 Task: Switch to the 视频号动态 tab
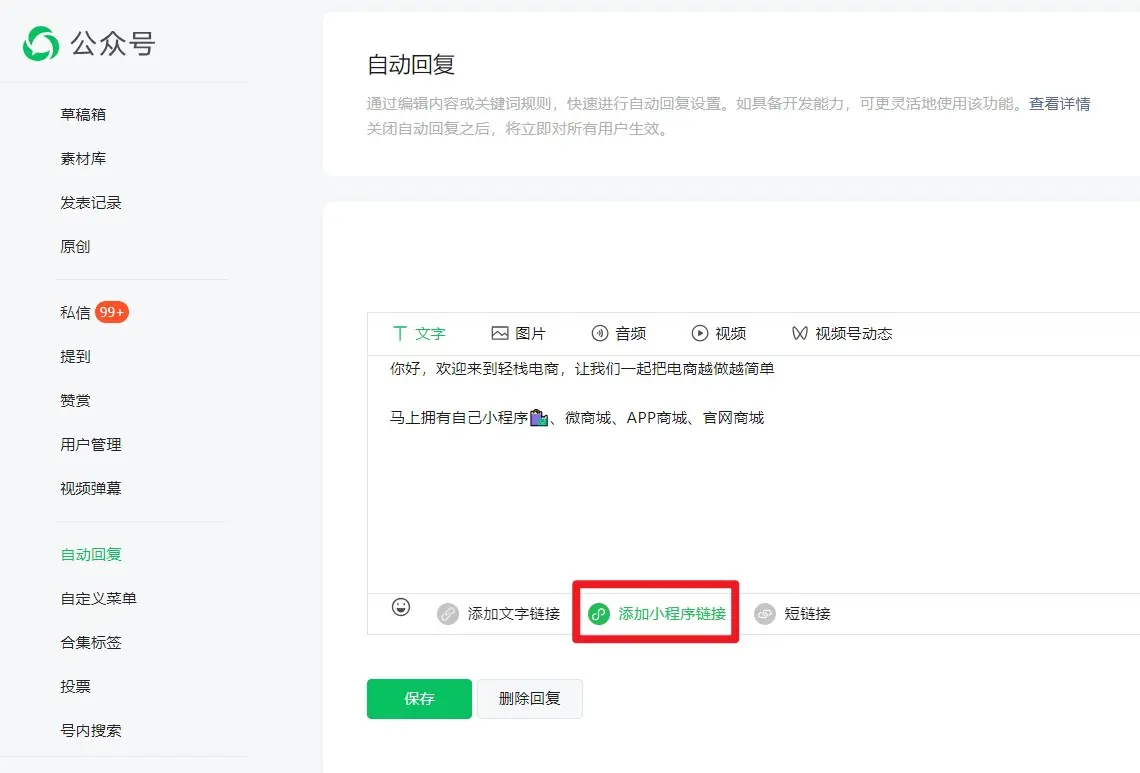(842, 333)
